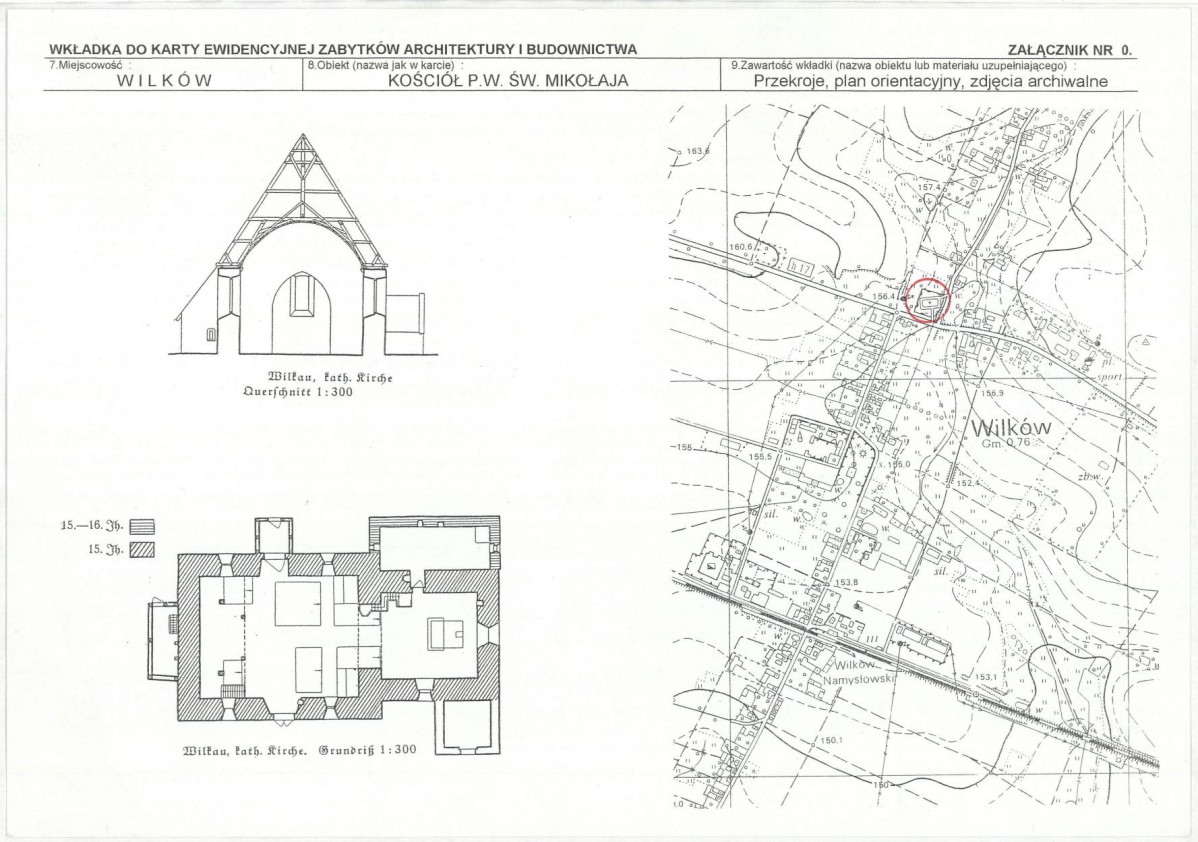Click the large Wilków label on the map
Viewport: 1198px width, 842px height.
point(1010,427)
